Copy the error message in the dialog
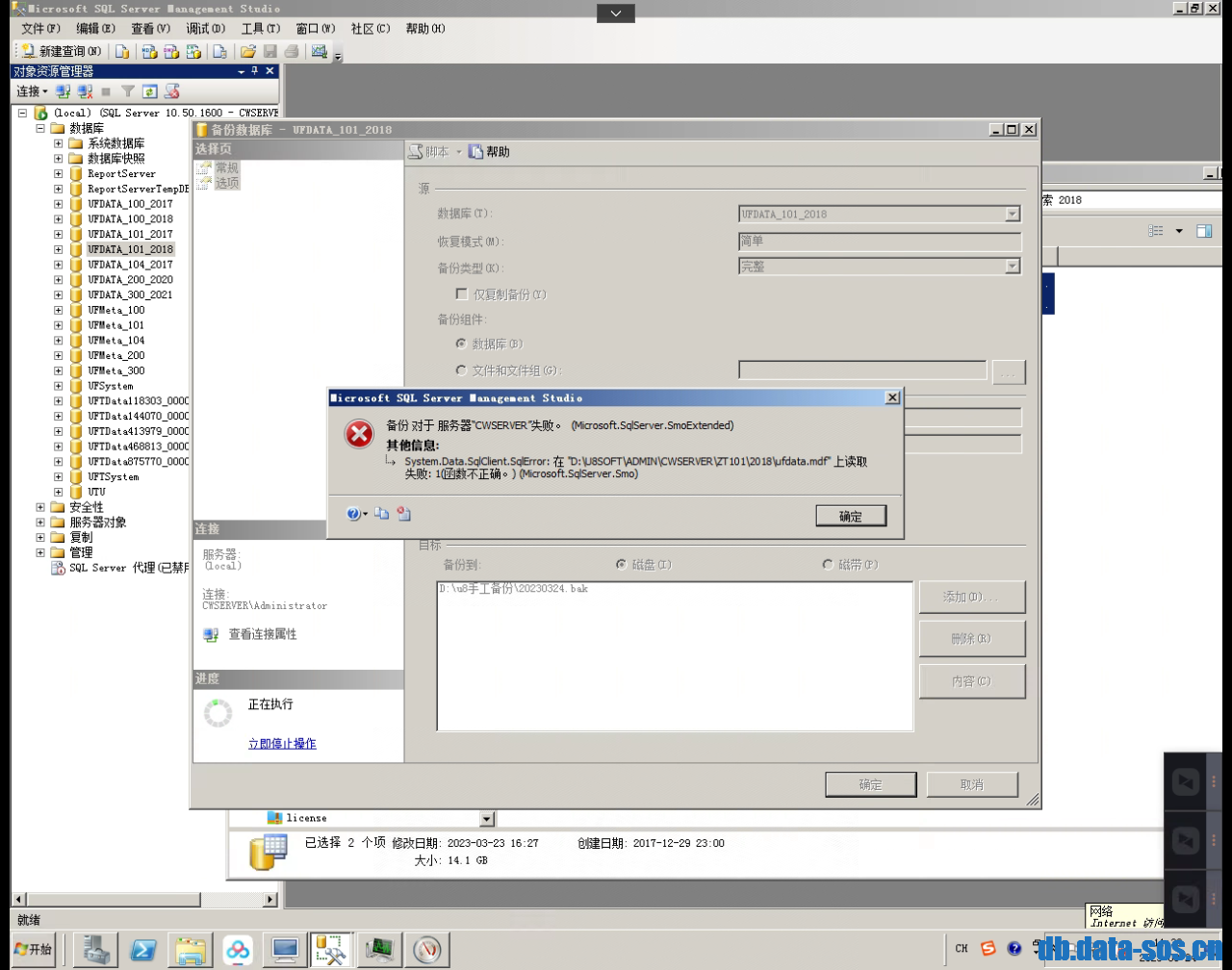Image resolution: width=1232 pixels, height=970 pixels. pos(381,515)
